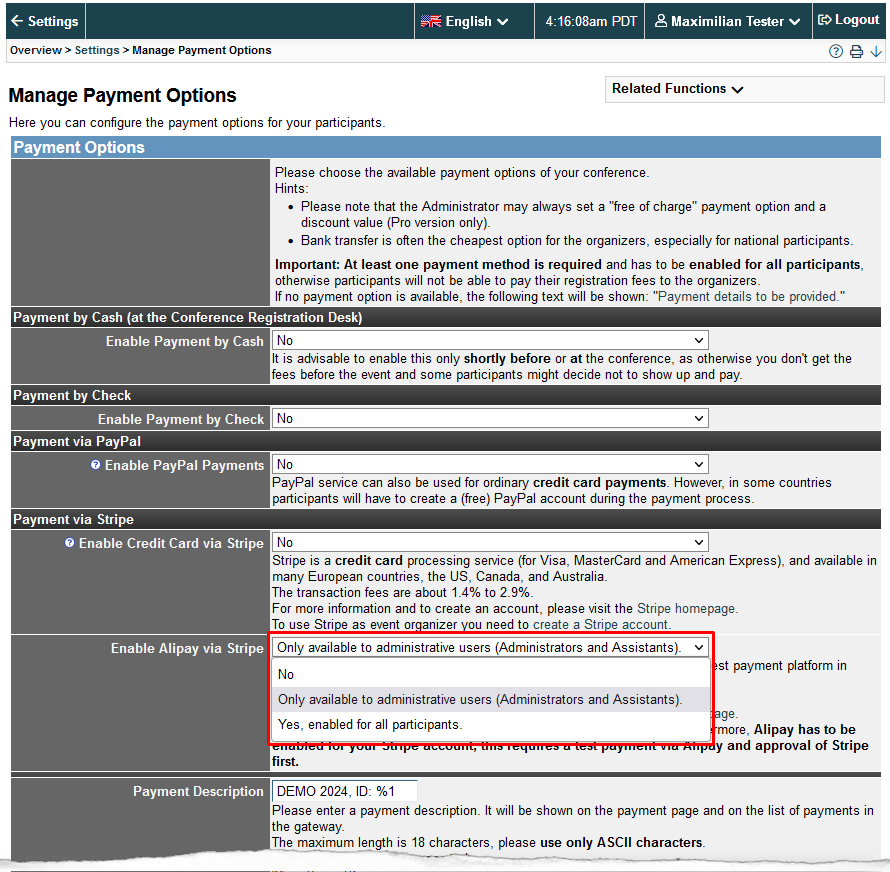The width and height of the screenshot is (890, 872).
Task: Visit the Stripe homepage link
Action: pyautogui.click(x=686, y=609)
